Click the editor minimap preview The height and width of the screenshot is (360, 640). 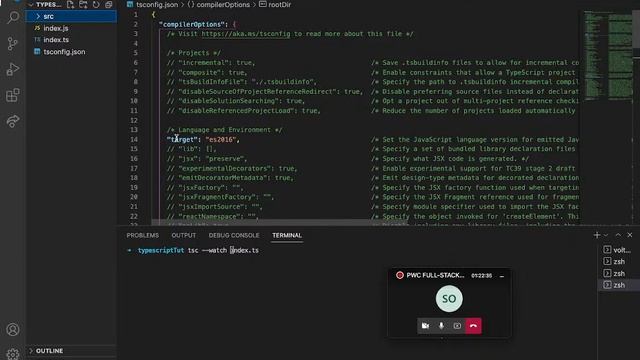(608, 55)
